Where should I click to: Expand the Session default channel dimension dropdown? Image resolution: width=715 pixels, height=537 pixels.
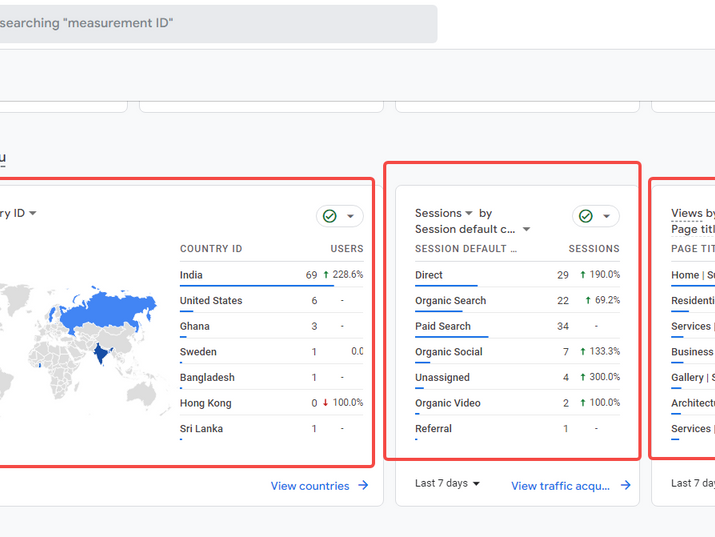[x=526, y=230]
